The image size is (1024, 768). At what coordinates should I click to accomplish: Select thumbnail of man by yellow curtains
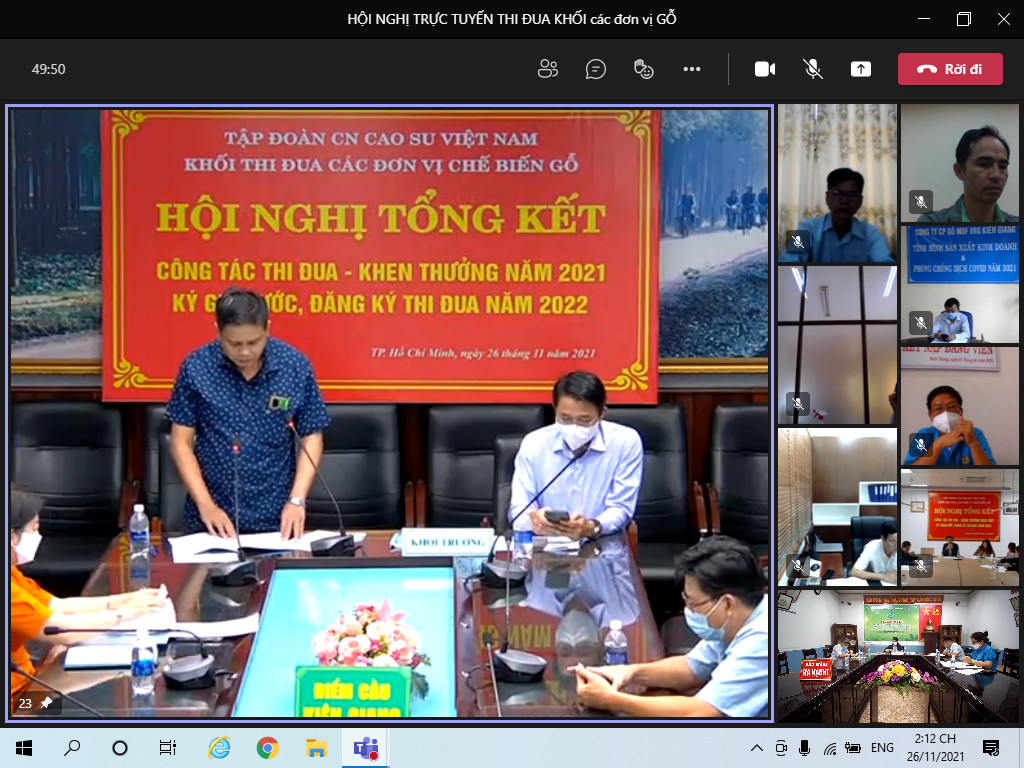[837, 184]
